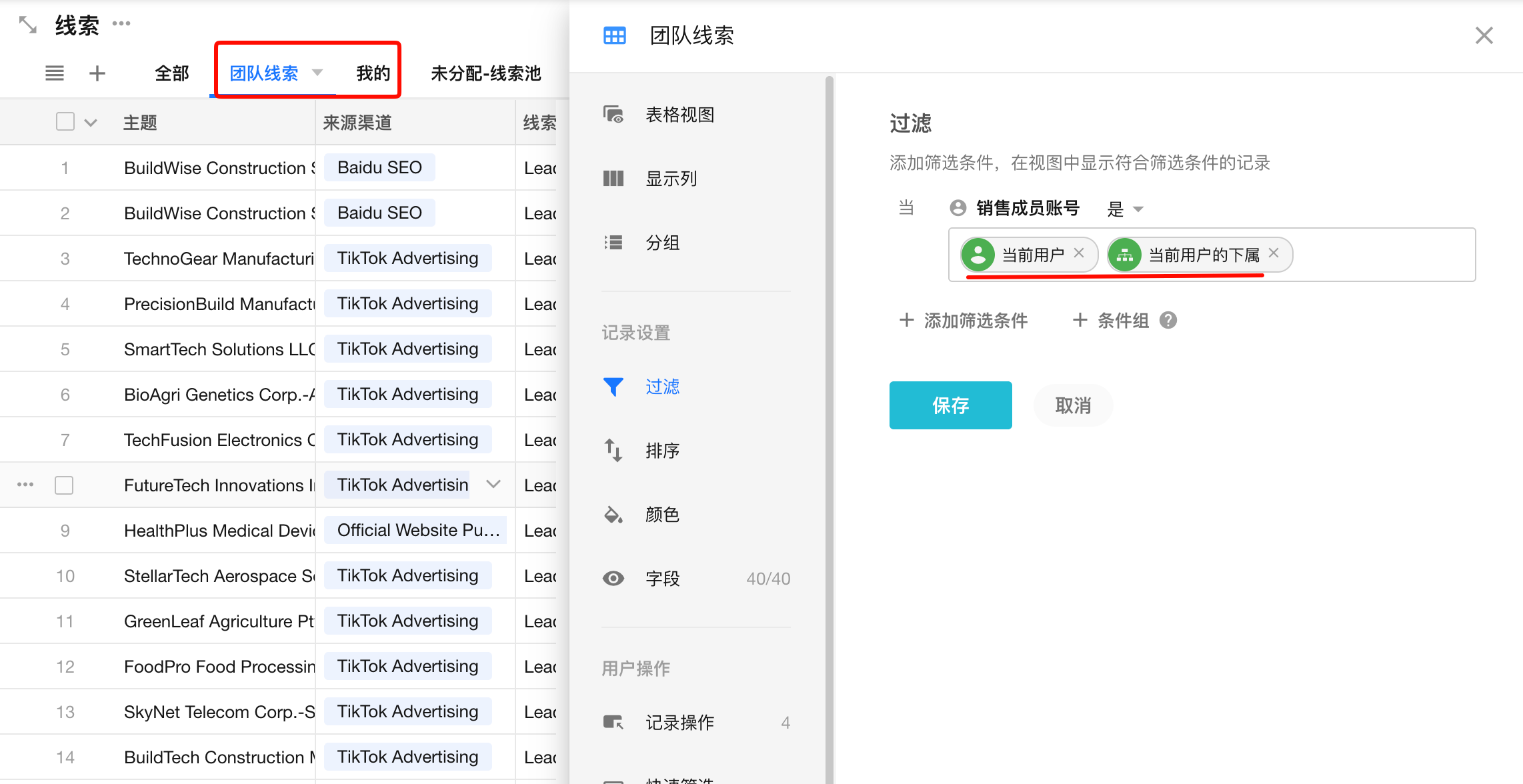Click the paint bucket color icon
The height and width of the screenshot is (784, 1523).
coord(613,515)
